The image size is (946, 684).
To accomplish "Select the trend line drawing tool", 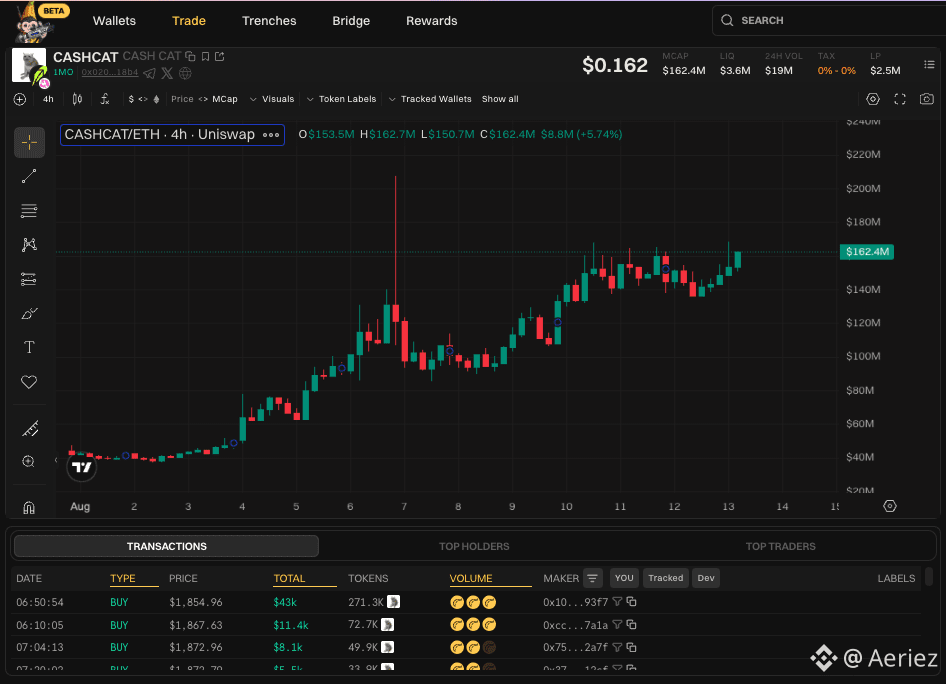I will pos(29,176).
